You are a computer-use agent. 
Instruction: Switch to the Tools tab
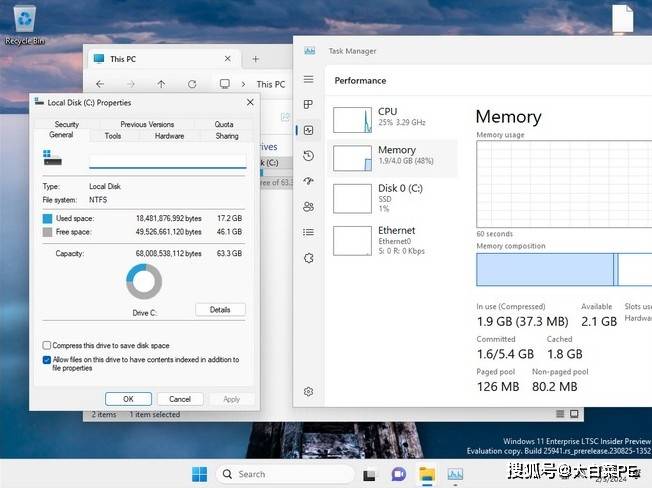[x=113, y=136]
